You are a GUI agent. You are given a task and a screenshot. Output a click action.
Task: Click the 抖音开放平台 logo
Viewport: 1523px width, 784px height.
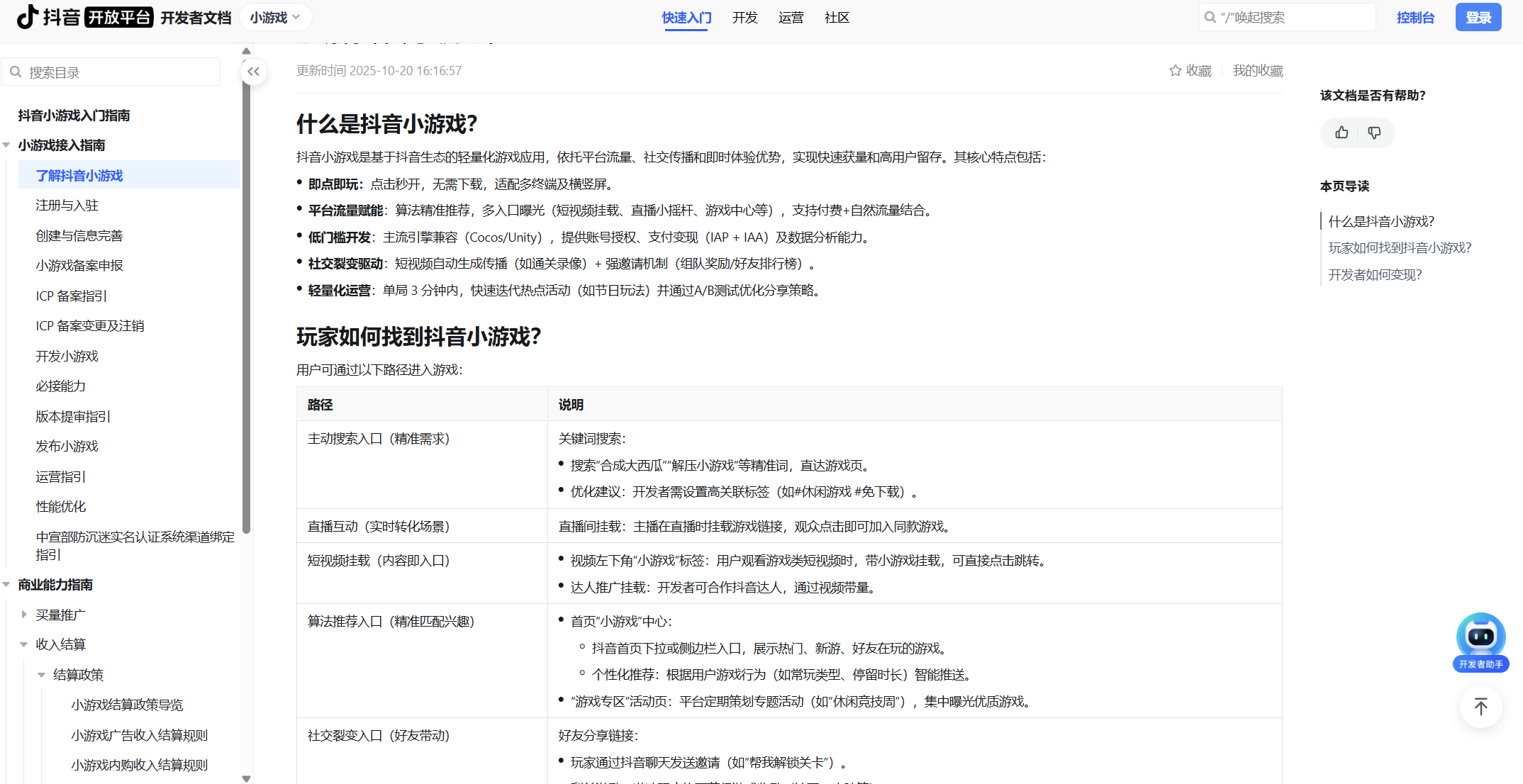46,17
